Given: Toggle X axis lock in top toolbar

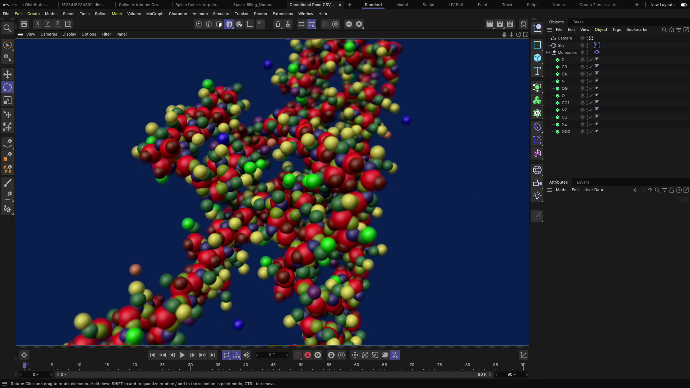Looking at the screenshot, I should tap(37, 24).
